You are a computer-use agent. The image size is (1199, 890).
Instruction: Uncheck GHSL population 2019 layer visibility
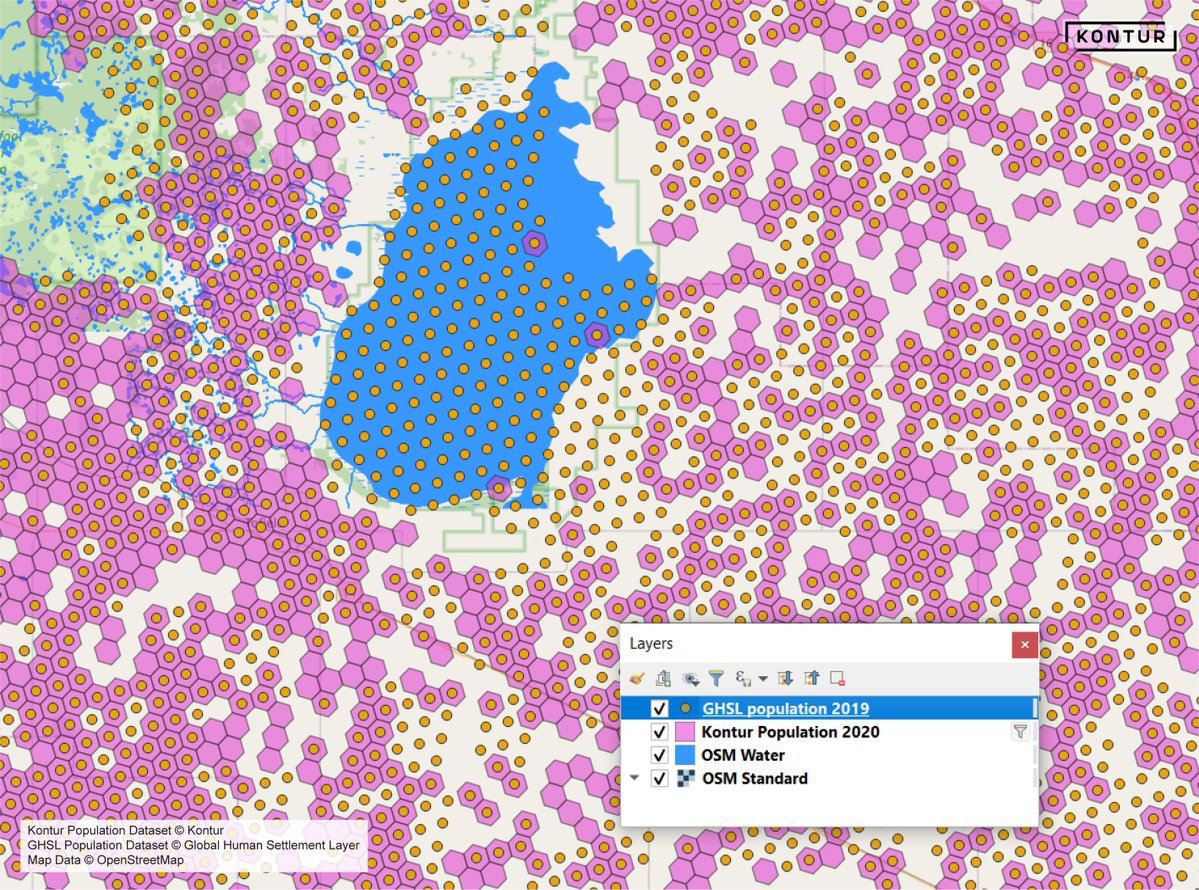pyautogui.click(x=659, y=708)
